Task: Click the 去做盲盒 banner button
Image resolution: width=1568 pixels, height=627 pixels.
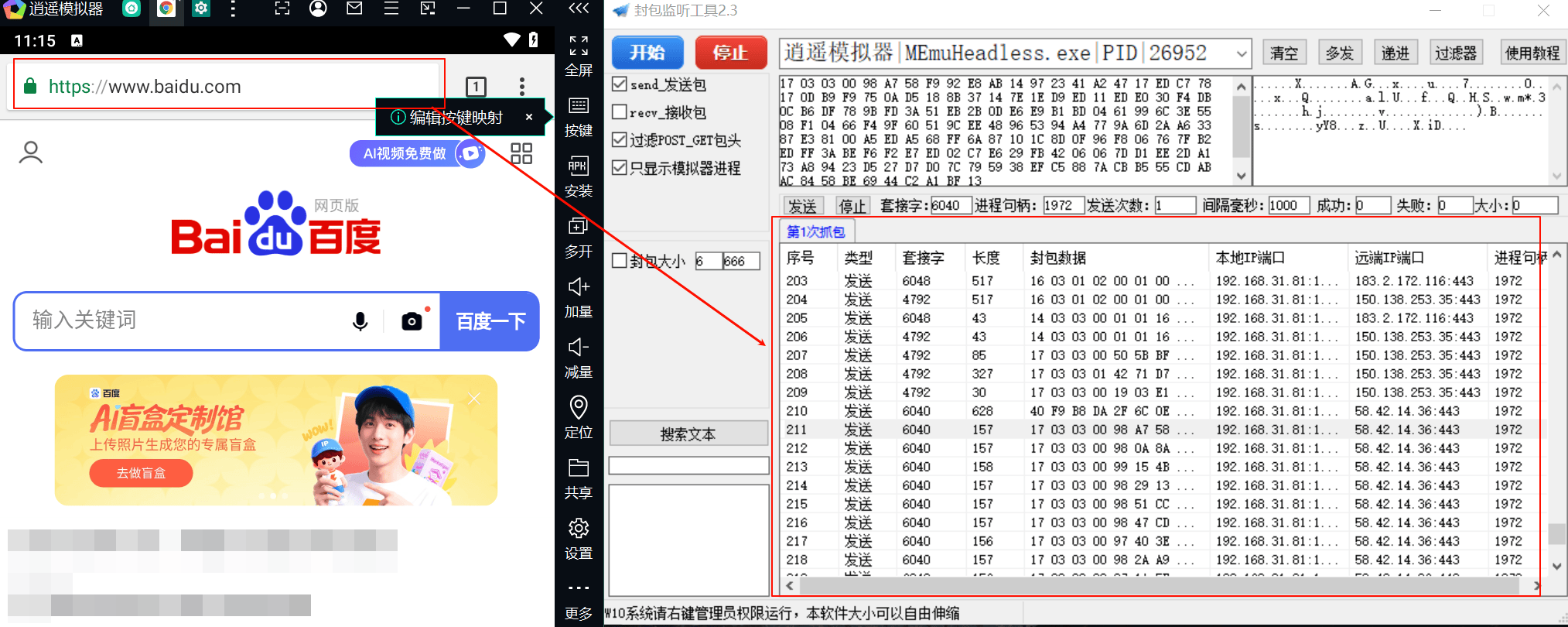Action: (141, 473)
